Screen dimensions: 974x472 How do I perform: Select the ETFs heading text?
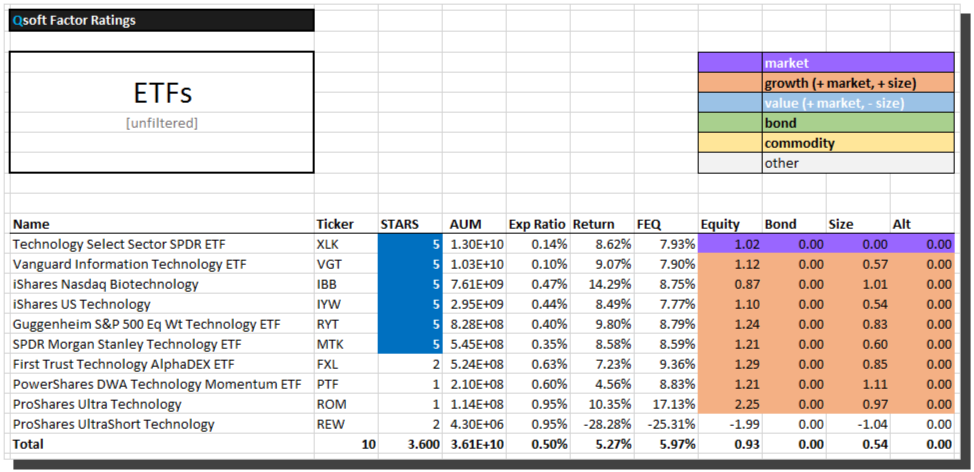pyautogui.click(x=163, y=93)
